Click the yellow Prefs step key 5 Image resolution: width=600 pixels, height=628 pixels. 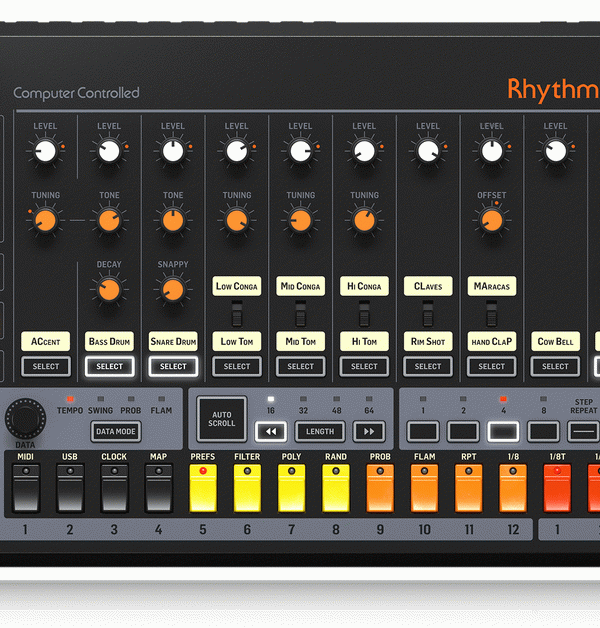[x=203, y=488]
